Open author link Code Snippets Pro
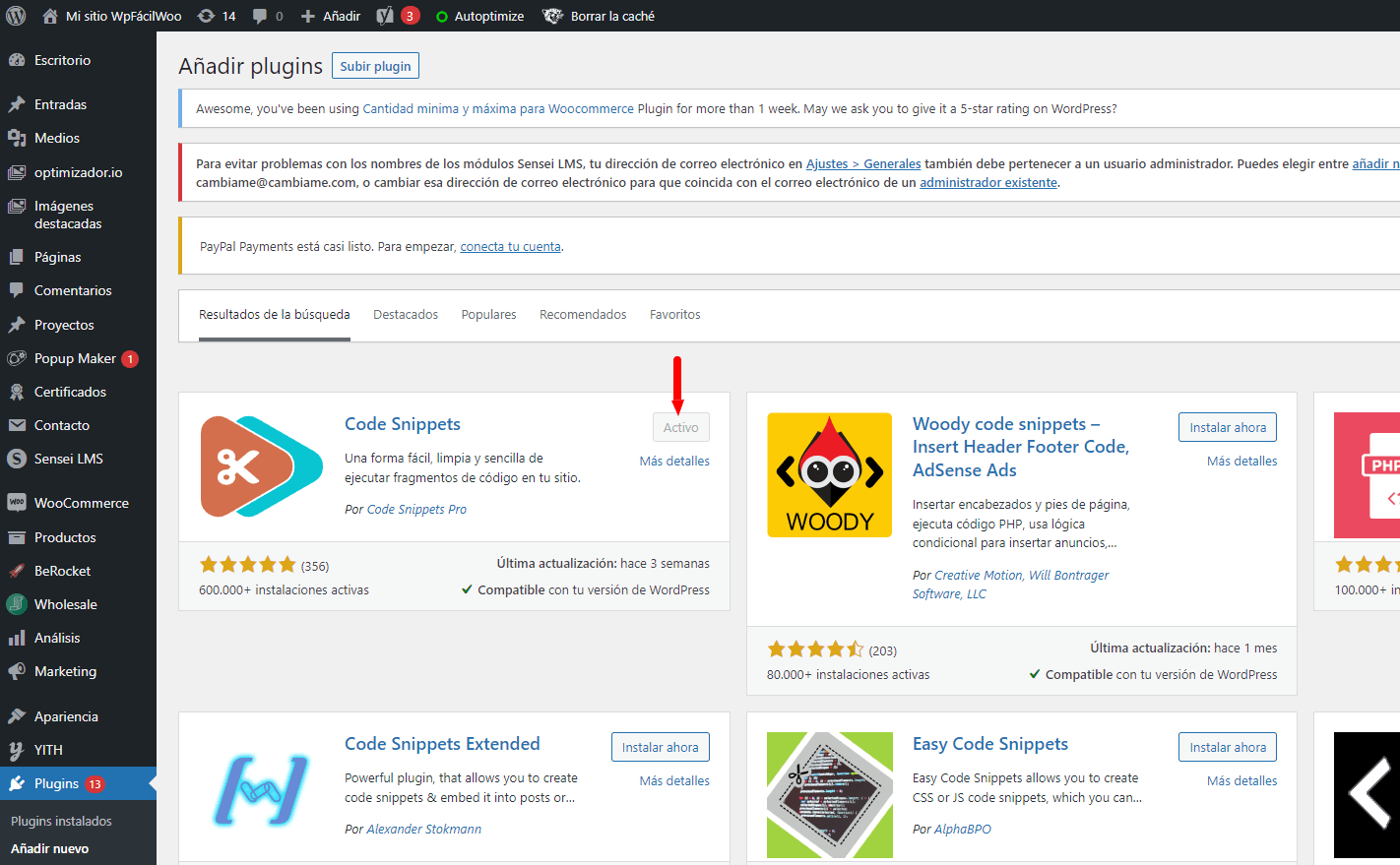The image size is (1400, 865). click(416, 509)
